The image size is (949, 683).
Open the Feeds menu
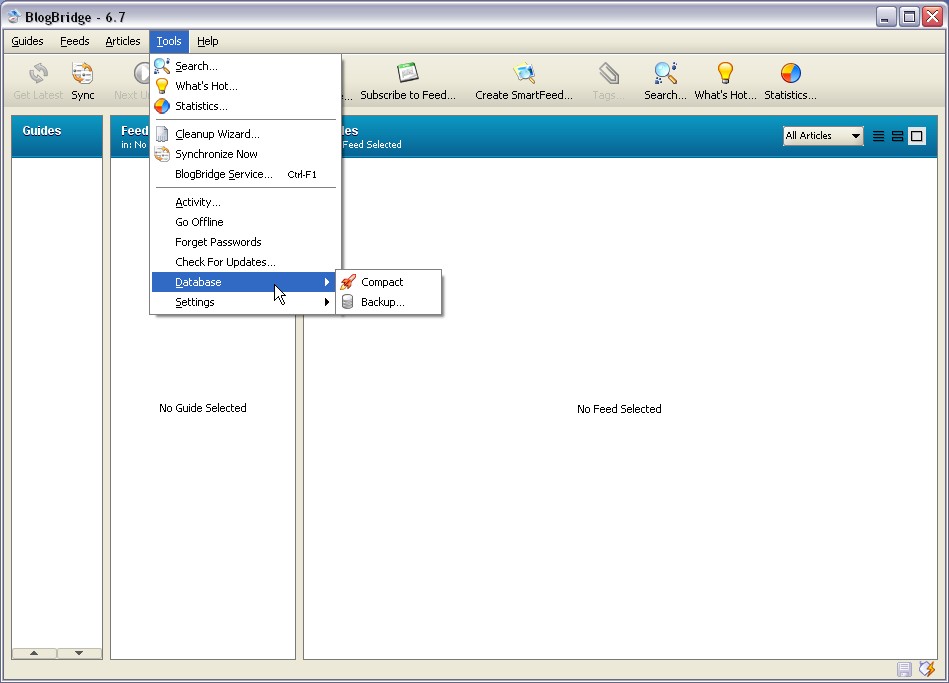pos(74,41)
